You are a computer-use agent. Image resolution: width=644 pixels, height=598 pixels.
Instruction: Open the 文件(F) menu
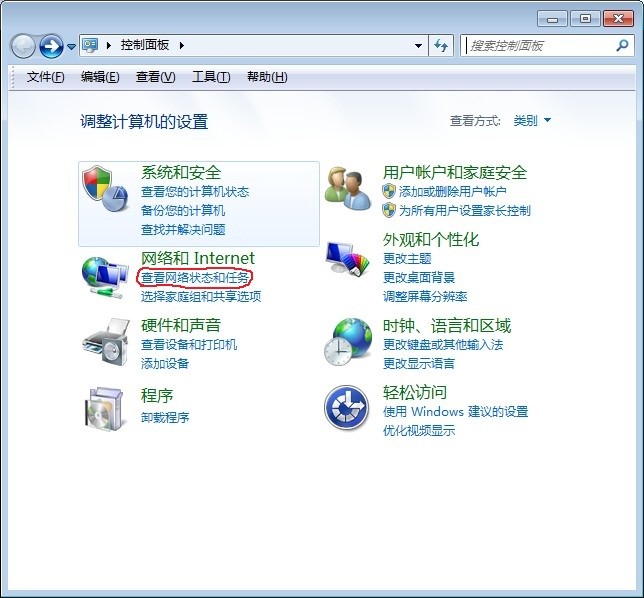pos(45,77)
